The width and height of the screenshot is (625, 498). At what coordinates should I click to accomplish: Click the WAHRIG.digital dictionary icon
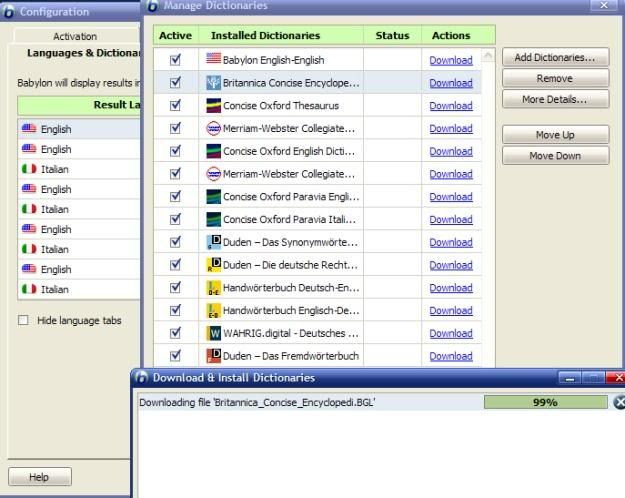point(214,333)
